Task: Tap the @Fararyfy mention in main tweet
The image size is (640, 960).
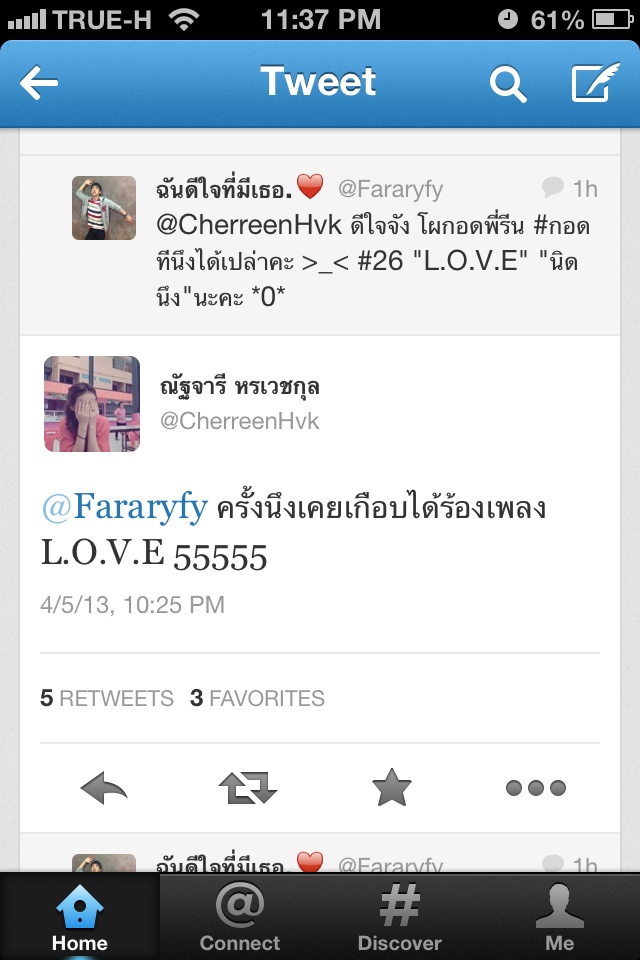Action: 125,507
